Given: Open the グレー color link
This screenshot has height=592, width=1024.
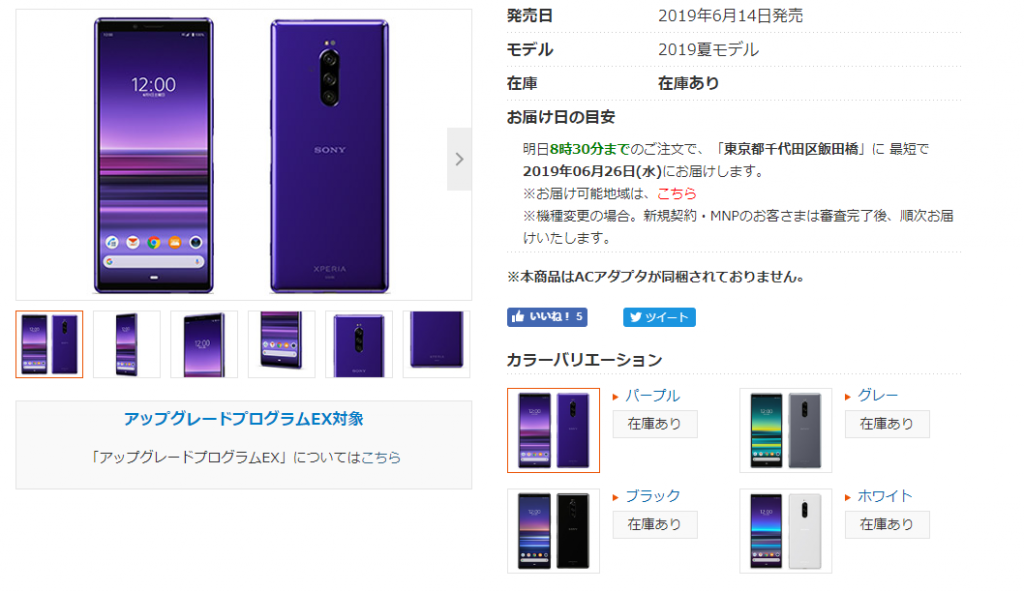Looking at the screenshot, I should coord(878,395).
